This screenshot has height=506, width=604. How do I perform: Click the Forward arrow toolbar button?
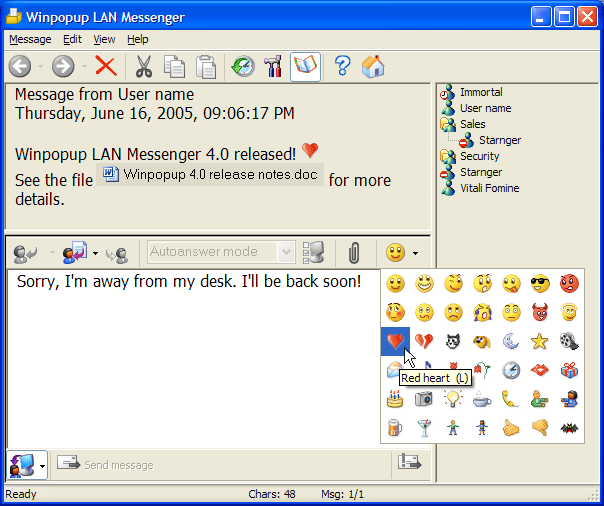[x=63, y=67]
